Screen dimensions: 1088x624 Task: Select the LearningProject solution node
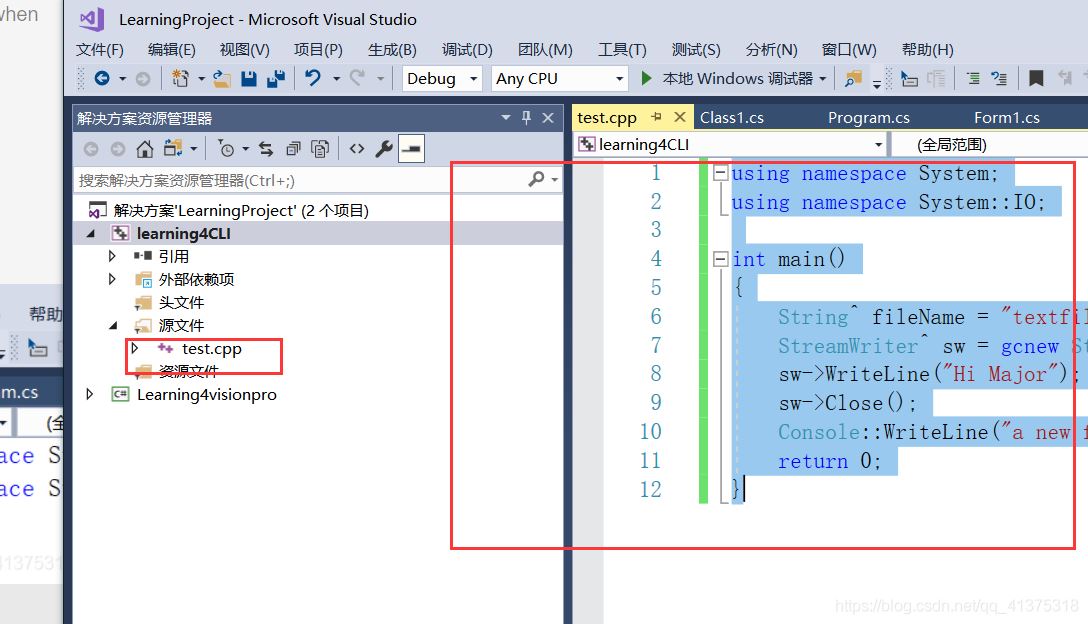click(241, 210)
